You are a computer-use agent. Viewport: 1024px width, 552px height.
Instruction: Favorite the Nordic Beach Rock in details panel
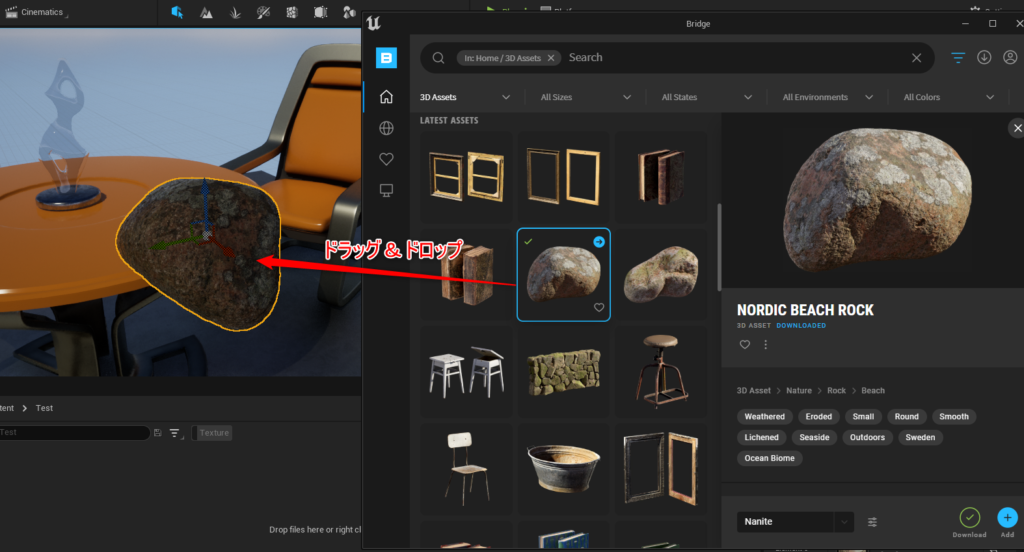(744, 344)
